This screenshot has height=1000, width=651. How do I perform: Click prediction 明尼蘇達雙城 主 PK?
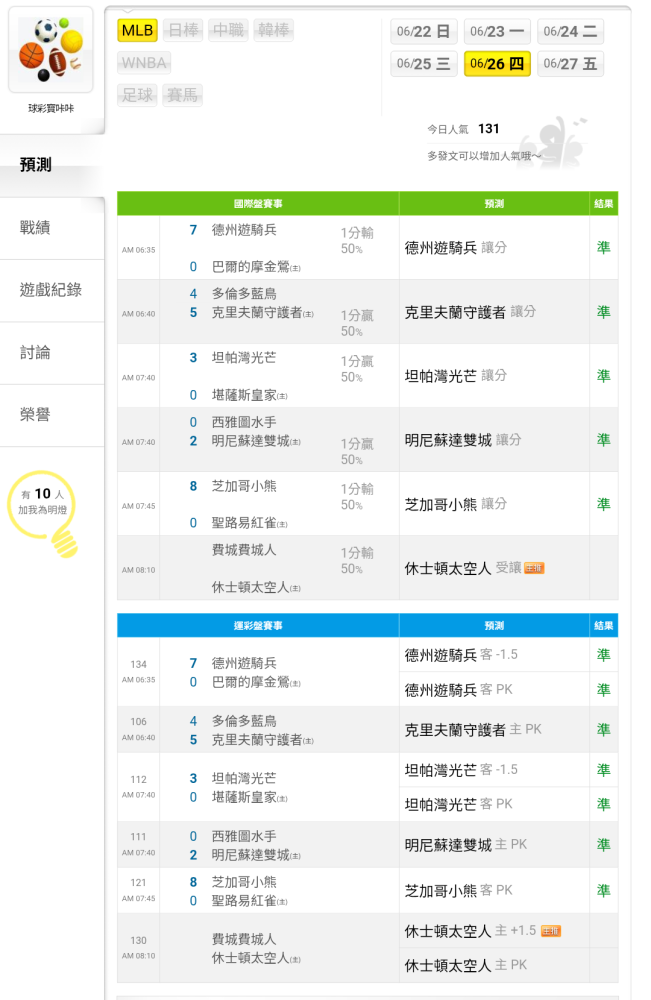465,845
